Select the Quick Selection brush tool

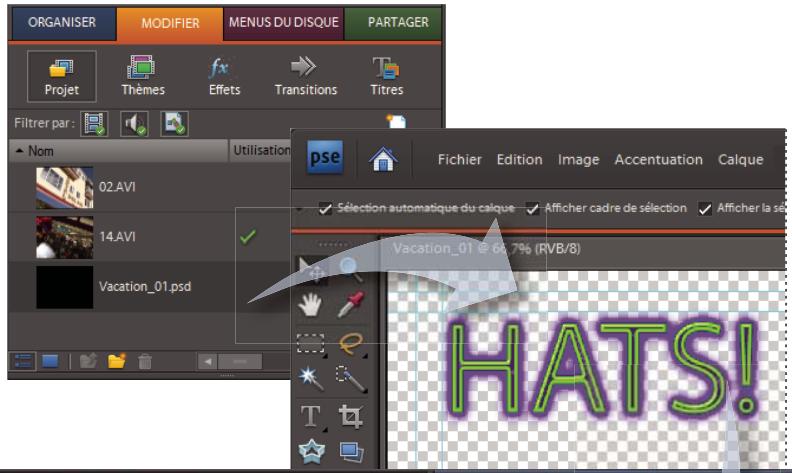351,379
